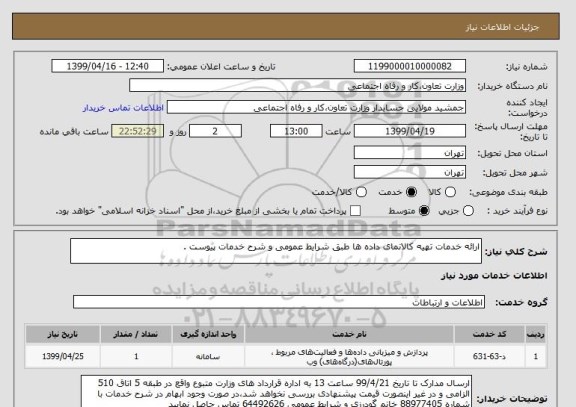The width and height of the screenshot is (576, 407).
Task: Click the کد خدمت column header
Action: click(x=489, y=334)
